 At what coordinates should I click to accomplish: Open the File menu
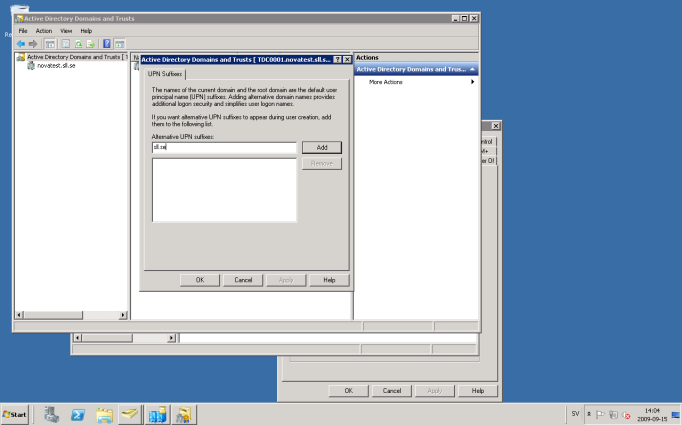point(23,31)
